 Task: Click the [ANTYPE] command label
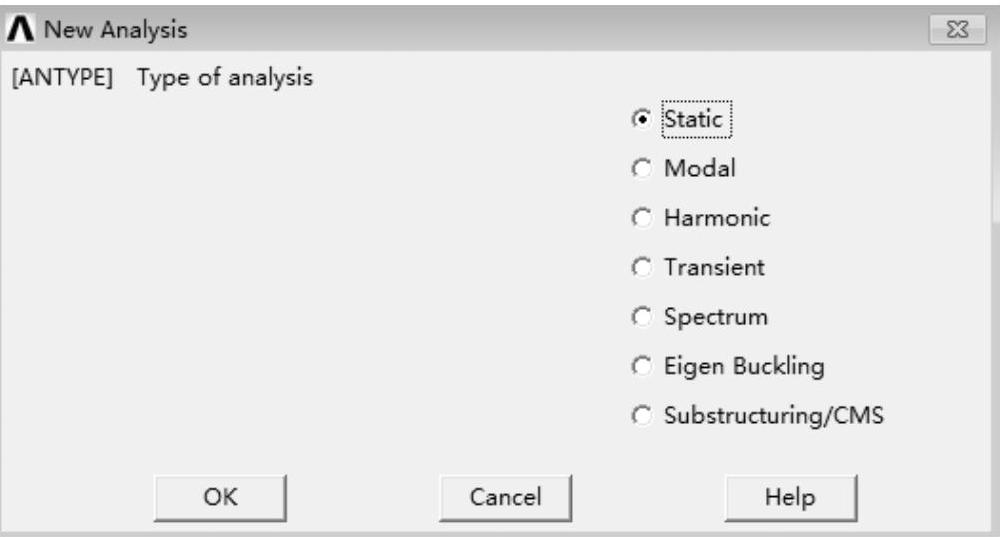click(62, 78)
